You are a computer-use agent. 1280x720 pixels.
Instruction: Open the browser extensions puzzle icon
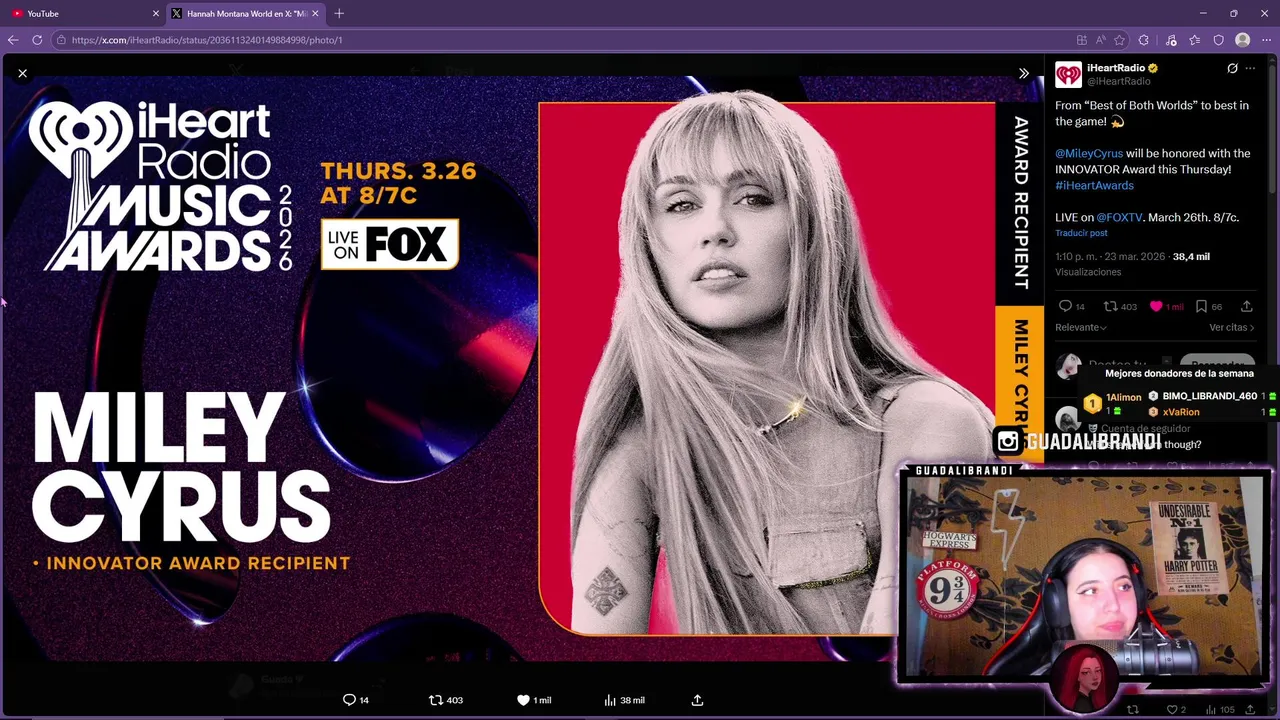pyautogui.click(x=1144, y=40)
